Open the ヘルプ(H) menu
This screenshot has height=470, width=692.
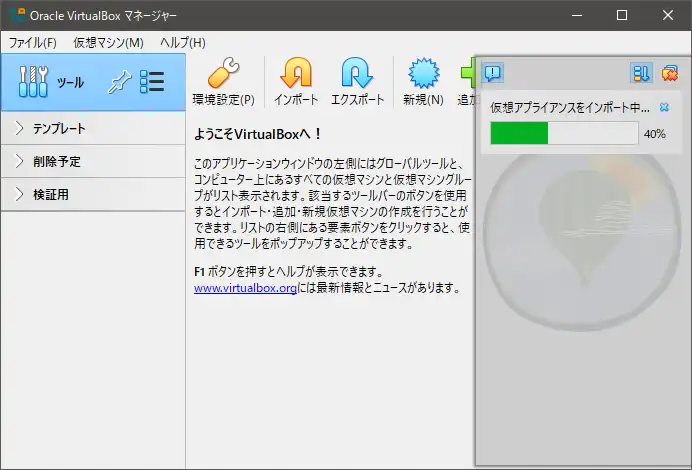pyautogui.click(x=183, y=43)
